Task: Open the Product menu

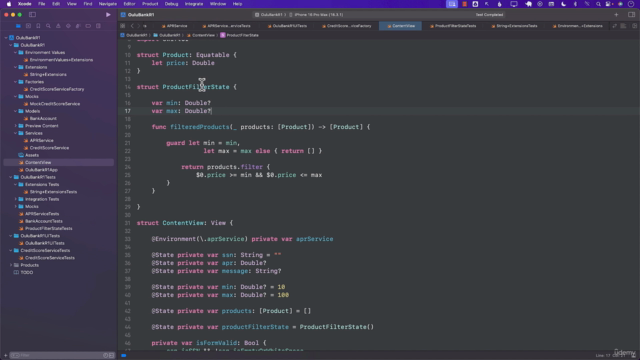Action: coord(150,4)
